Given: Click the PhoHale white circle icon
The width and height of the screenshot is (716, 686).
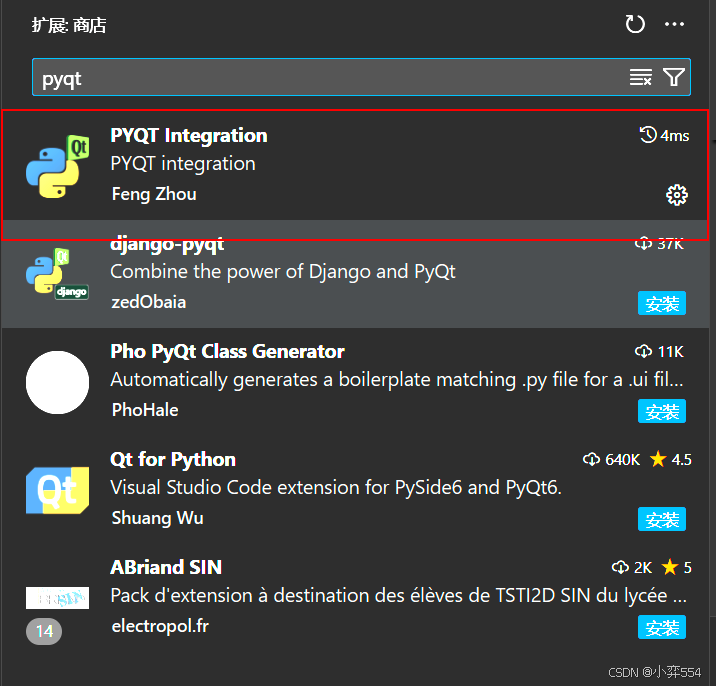Looking at the screenshot, I should (58, 382).
